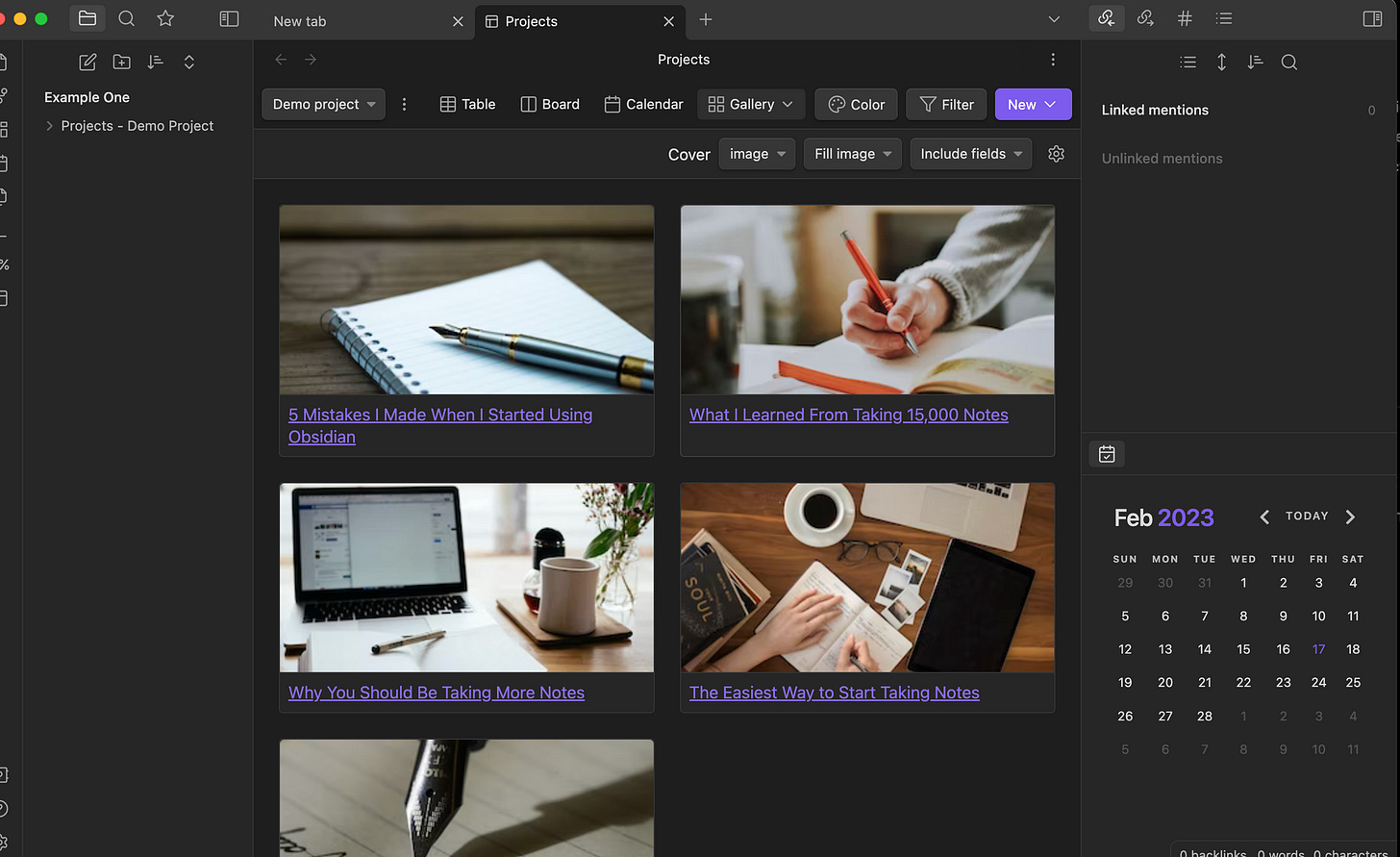The width and height of the screenshot is (1400, 857).
Task: Show the tags pane hash icon
Action: click(1185, 18)
